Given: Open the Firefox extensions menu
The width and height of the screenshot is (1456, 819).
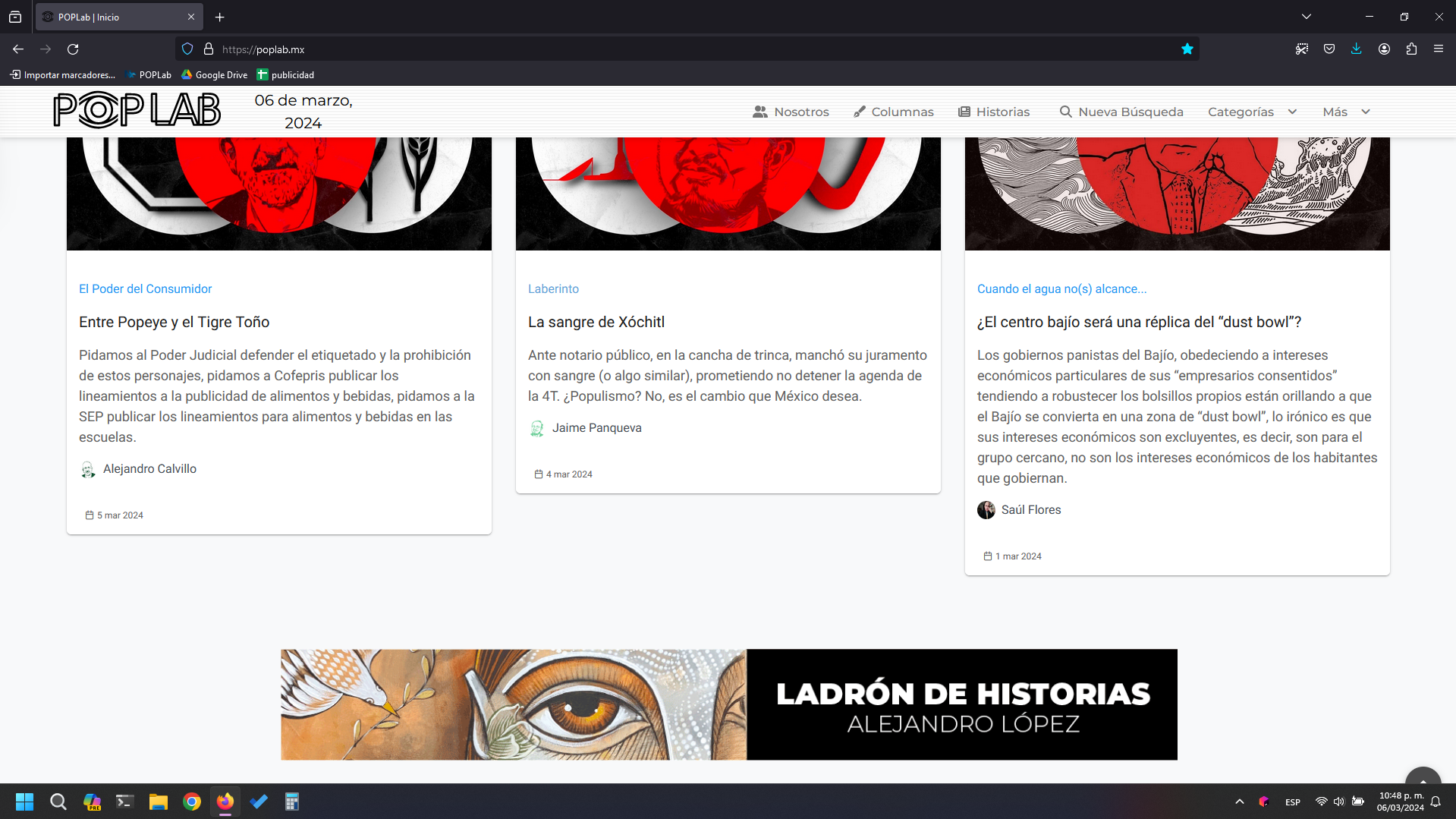Looking at the screenshot, I should pyautogui.click(x=1411, y=49).
